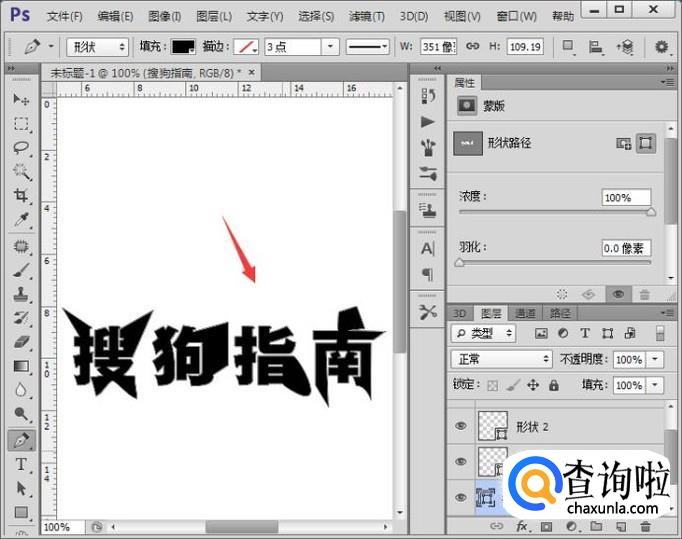
Task: Open the stroke line style dropdown
Action: [x=367, y=47]
